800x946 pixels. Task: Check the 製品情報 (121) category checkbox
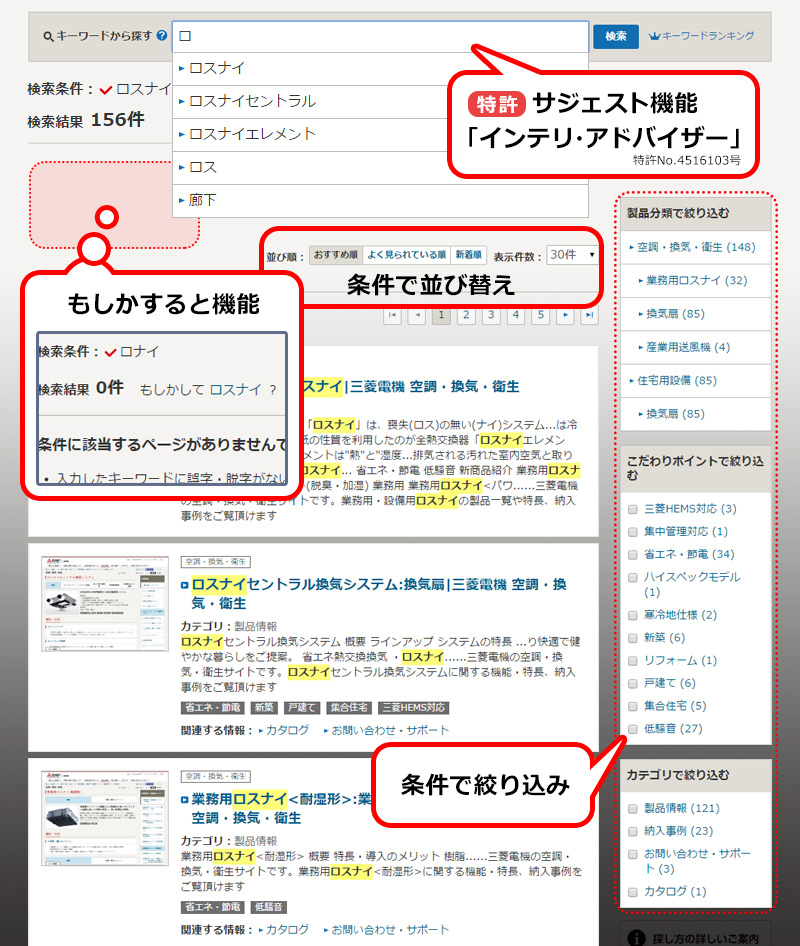point(633,809)
